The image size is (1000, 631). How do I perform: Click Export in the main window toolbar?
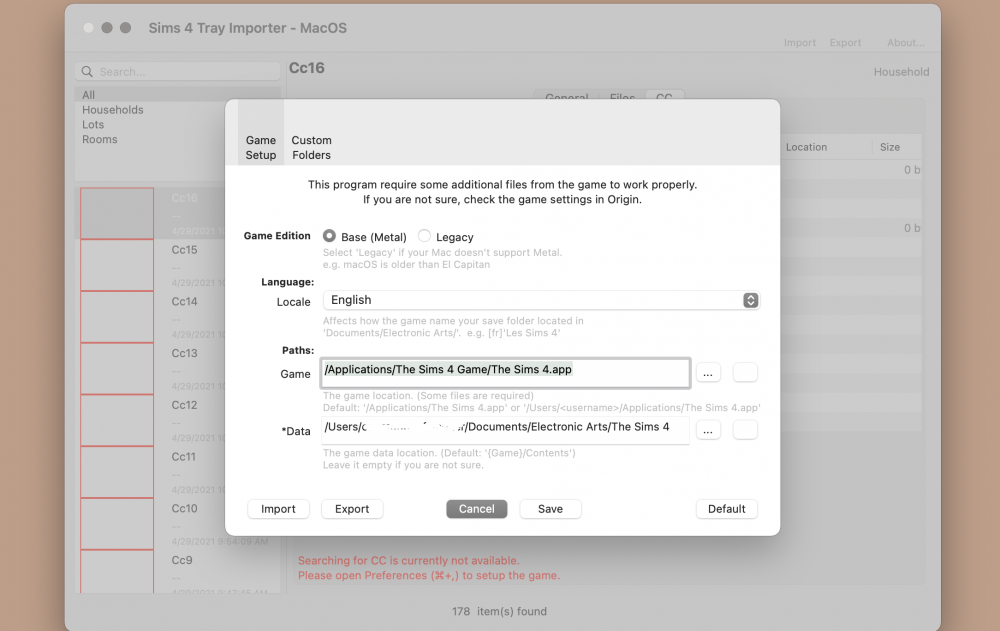click(x=845, y=43)
